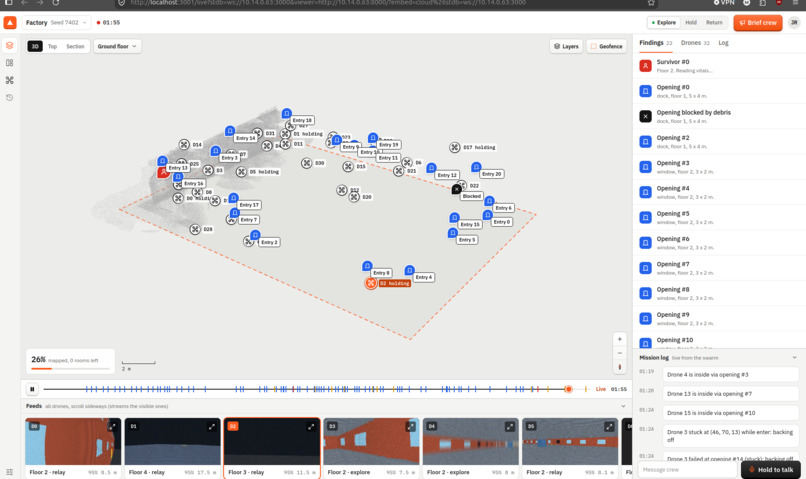The width and height of the screenshot is (806, 479).
Task: Click the red survivor marker on the map
Action: point(163,172)
